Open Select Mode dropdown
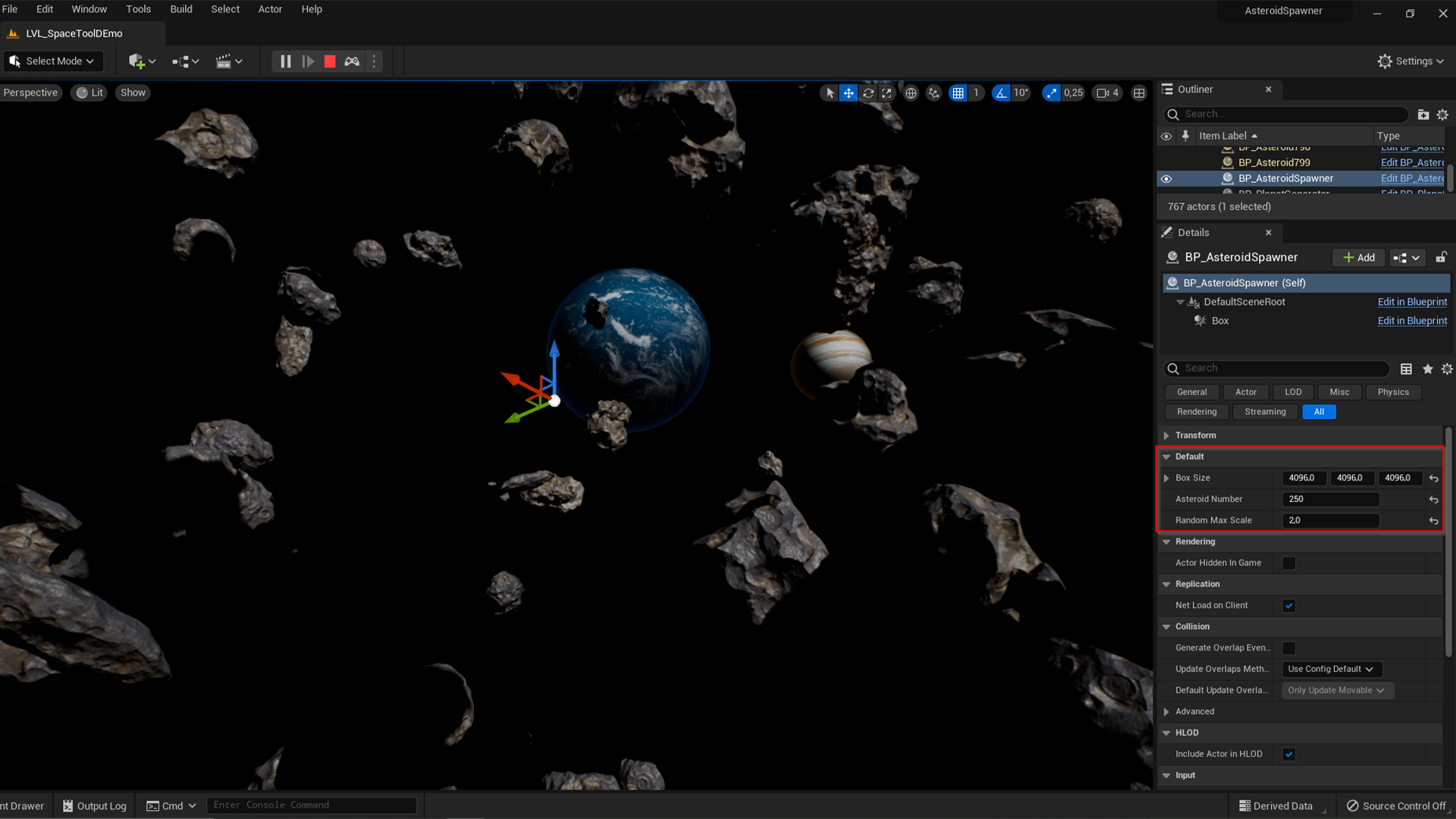Screen dimensions: 1456x819 point(53,61)
